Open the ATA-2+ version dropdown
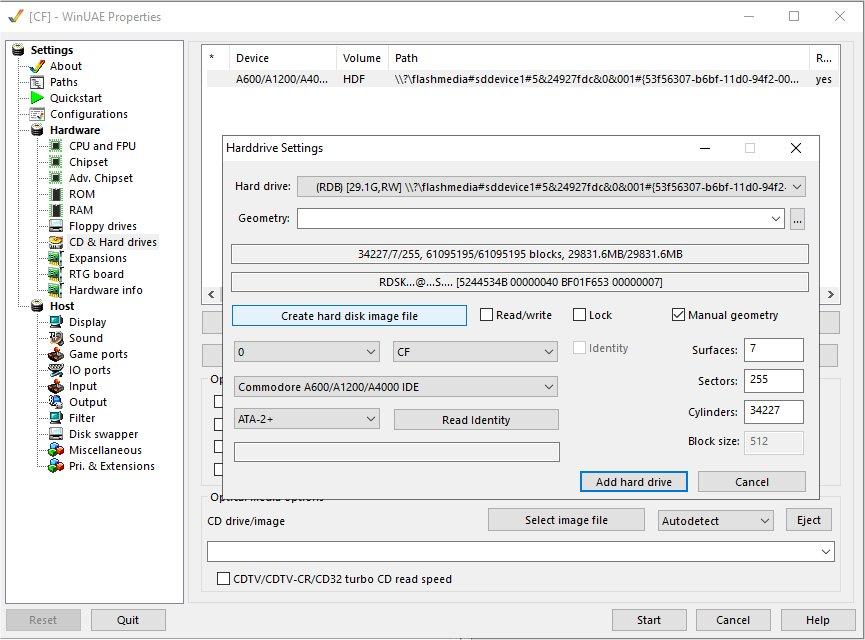This screenshot has height=640, width=865. (306, 419)
